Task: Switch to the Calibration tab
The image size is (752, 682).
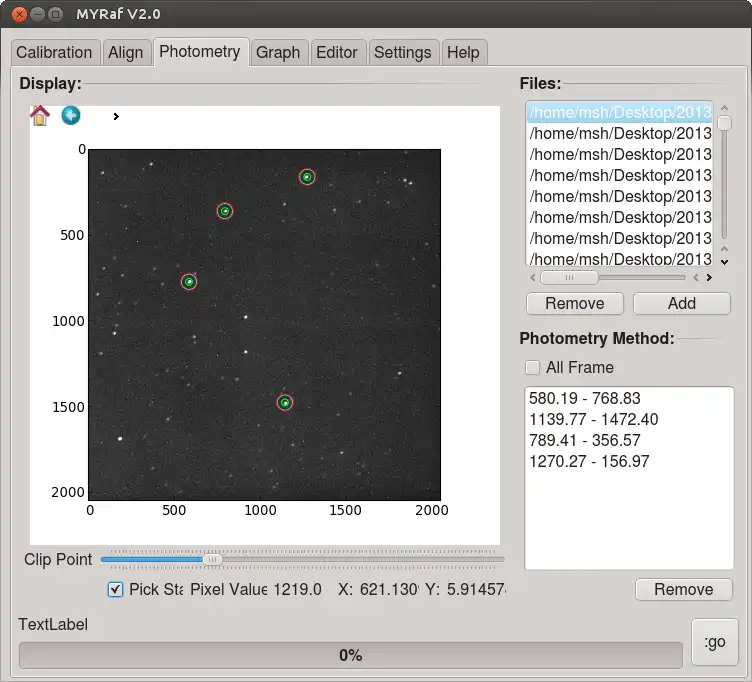Action: pyautogui.click(x=54, y=52)
